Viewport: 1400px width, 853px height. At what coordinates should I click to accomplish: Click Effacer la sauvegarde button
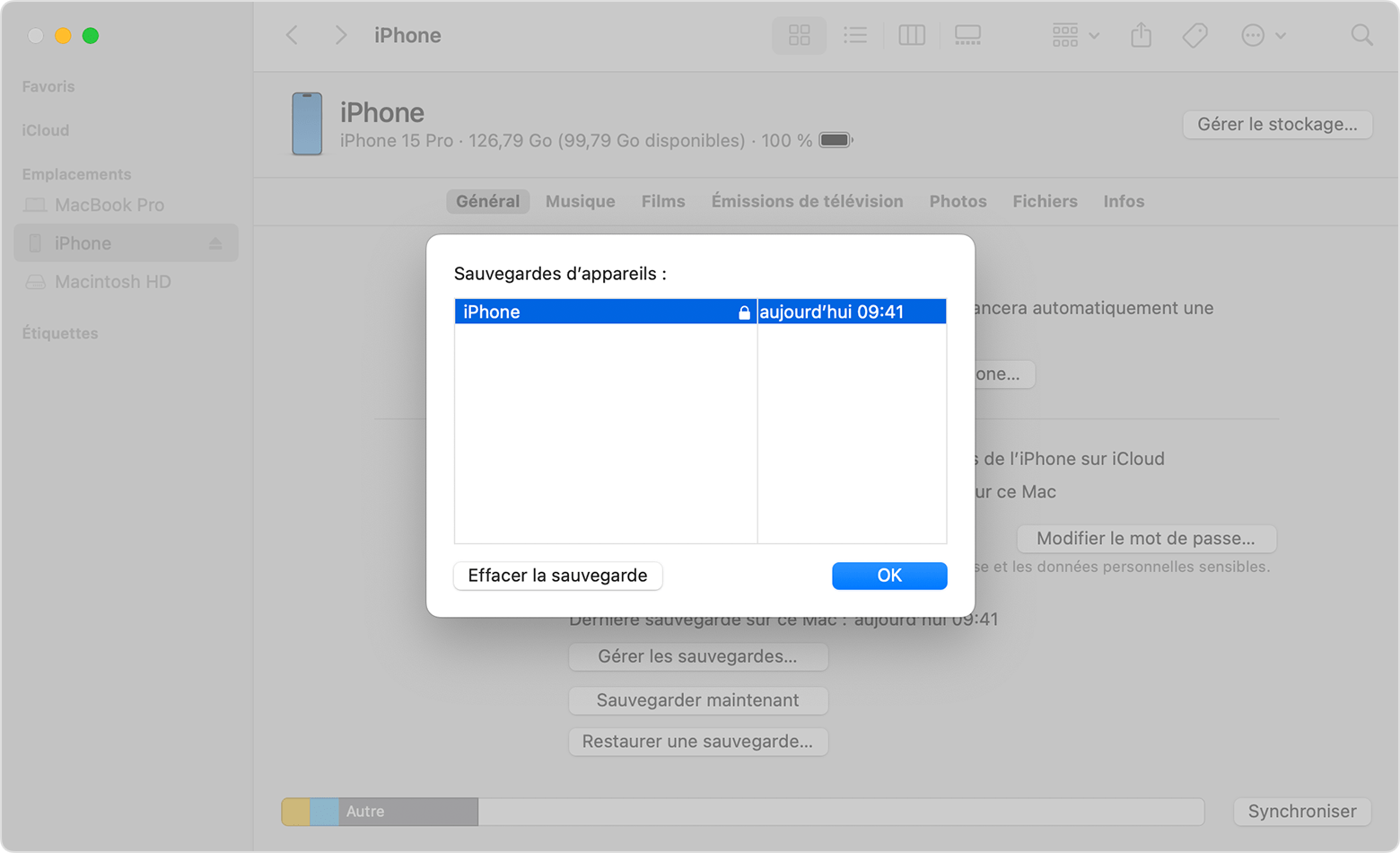click(x=558, y=576)
